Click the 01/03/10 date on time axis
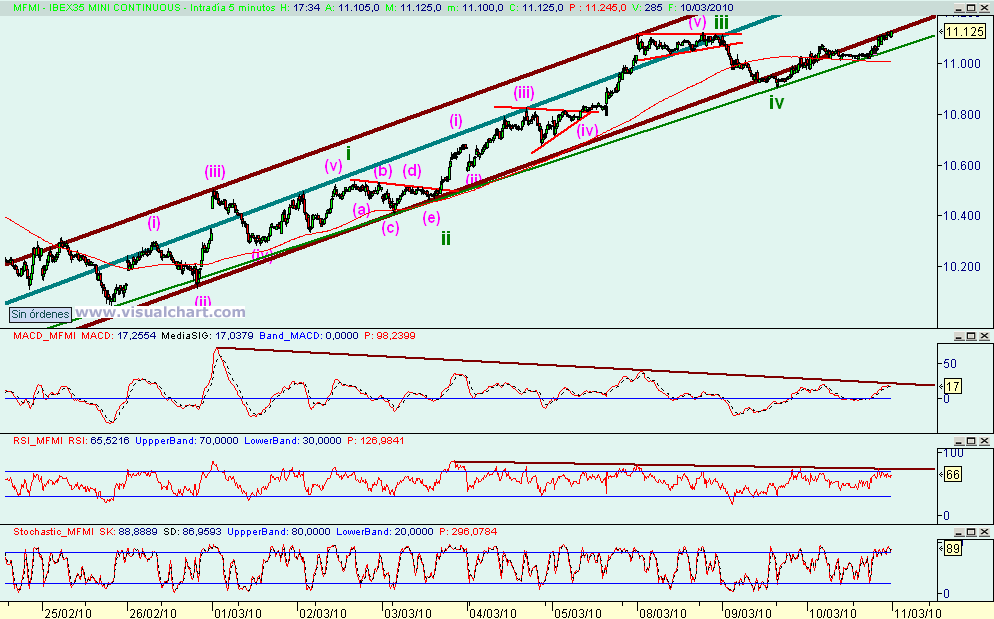Image resolution: width=994 pixels, height=619 pixels. (238, 613)
